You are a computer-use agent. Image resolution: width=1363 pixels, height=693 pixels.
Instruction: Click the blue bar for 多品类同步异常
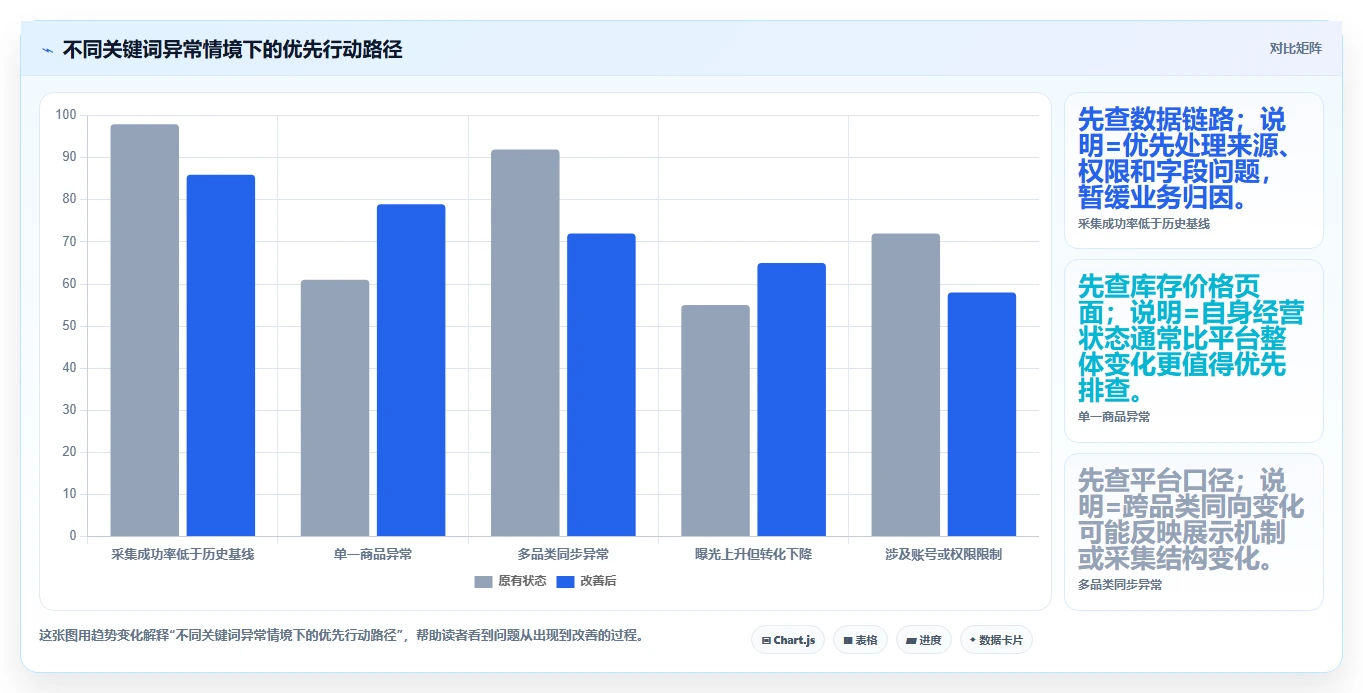pyautogui.click(x=601, y=385)
